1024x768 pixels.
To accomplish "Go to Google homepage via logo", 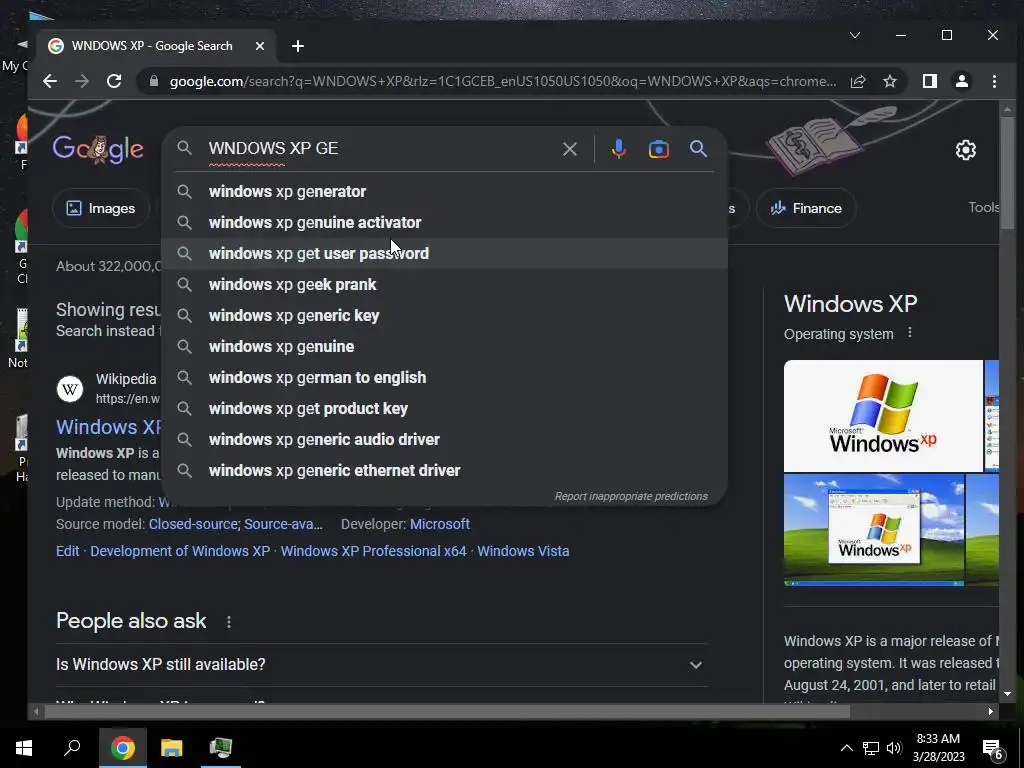I will (x=98, y=149).
